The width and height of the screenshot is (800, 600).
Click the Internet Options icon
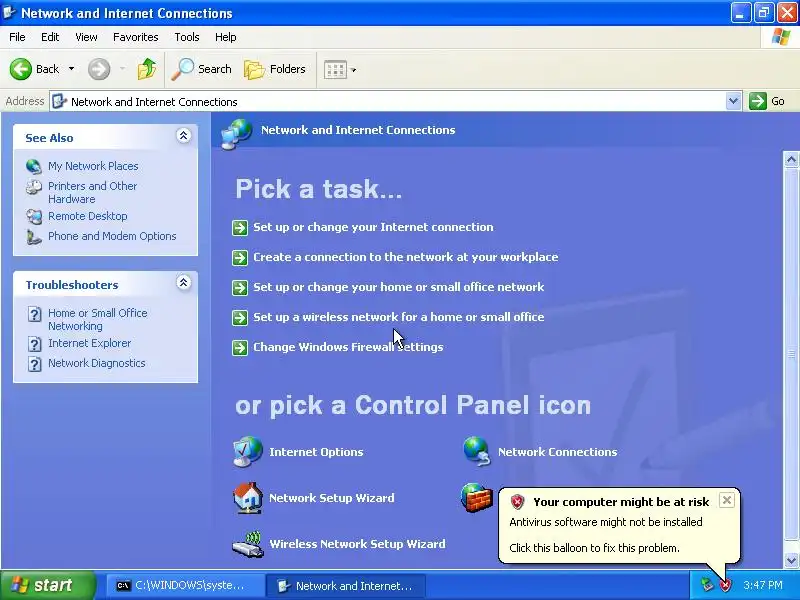248,452
